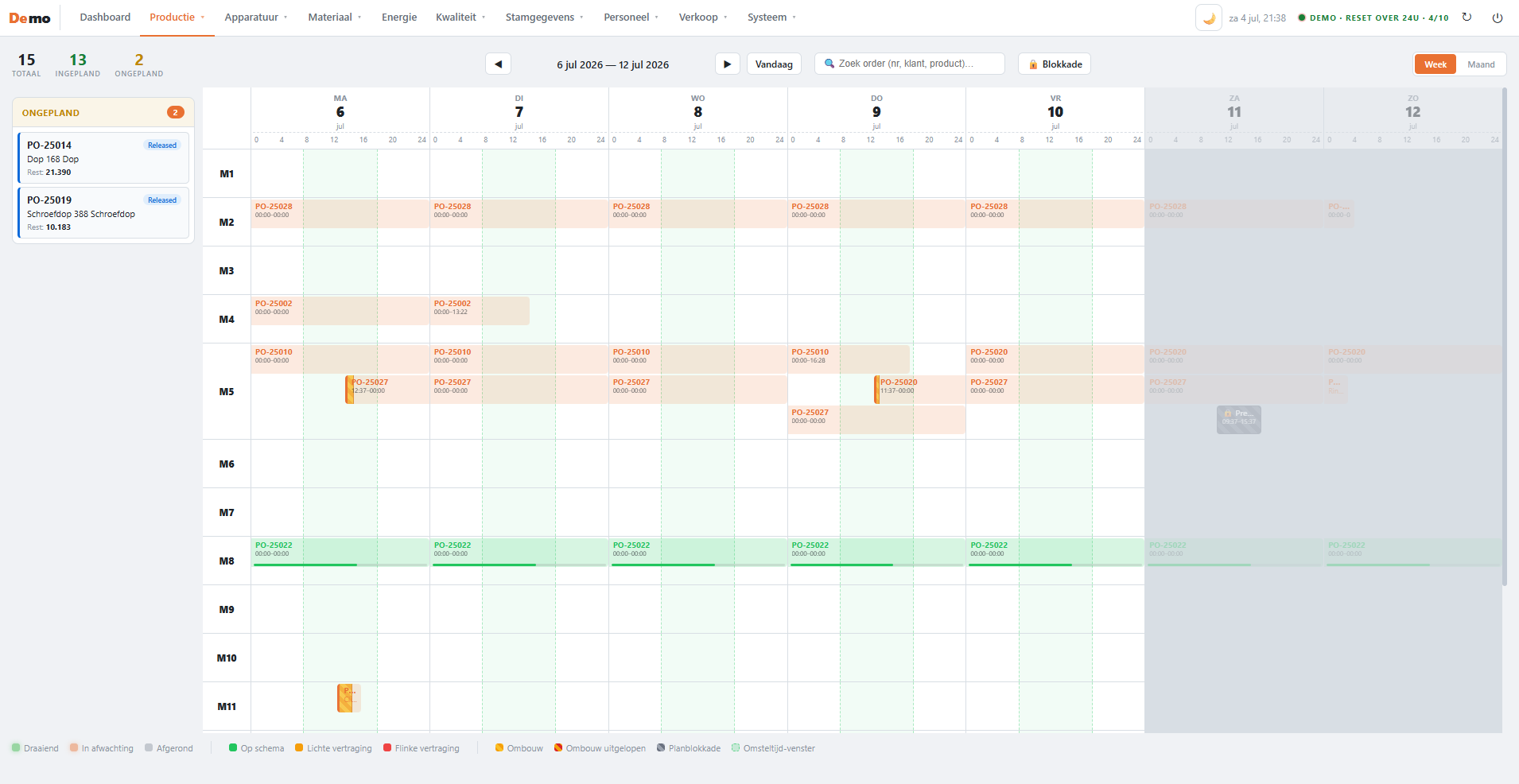Screen dimensions: 1519x784
Task: Click Flinke vertraging legend swatch
Action: (x=387, y=747)
